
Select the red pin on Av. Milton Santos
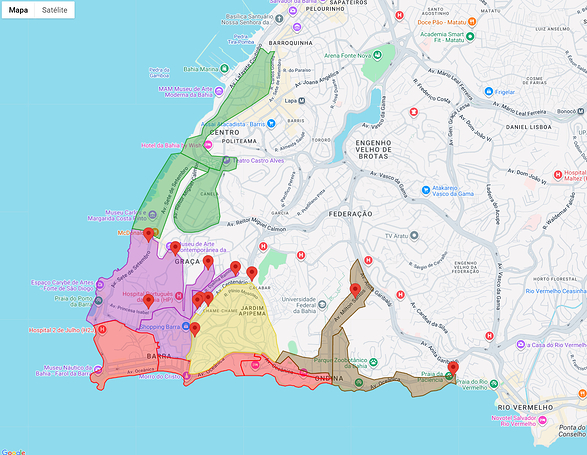click(x=355, y=290)
